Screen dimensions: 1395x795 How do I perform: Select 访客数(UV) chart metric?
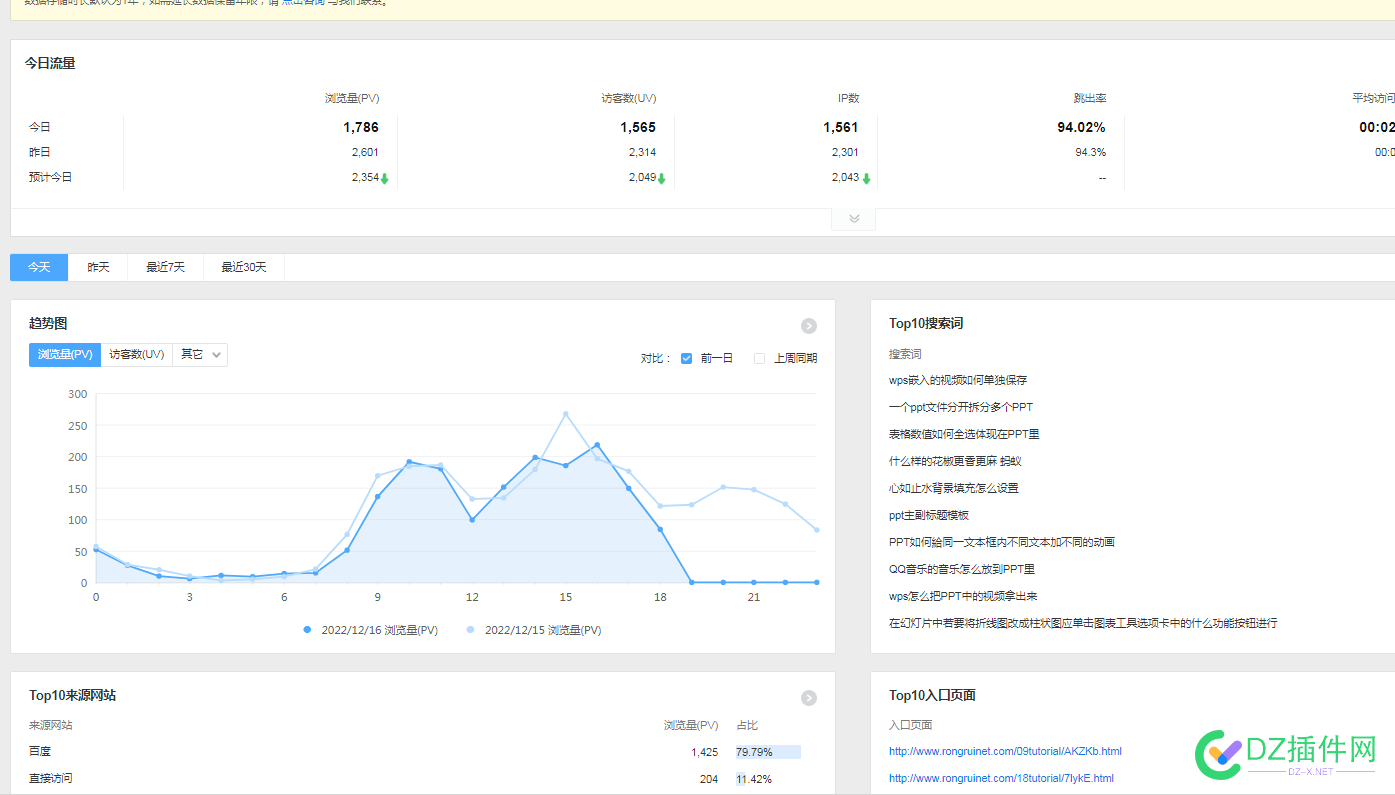[x=137, y=354]
